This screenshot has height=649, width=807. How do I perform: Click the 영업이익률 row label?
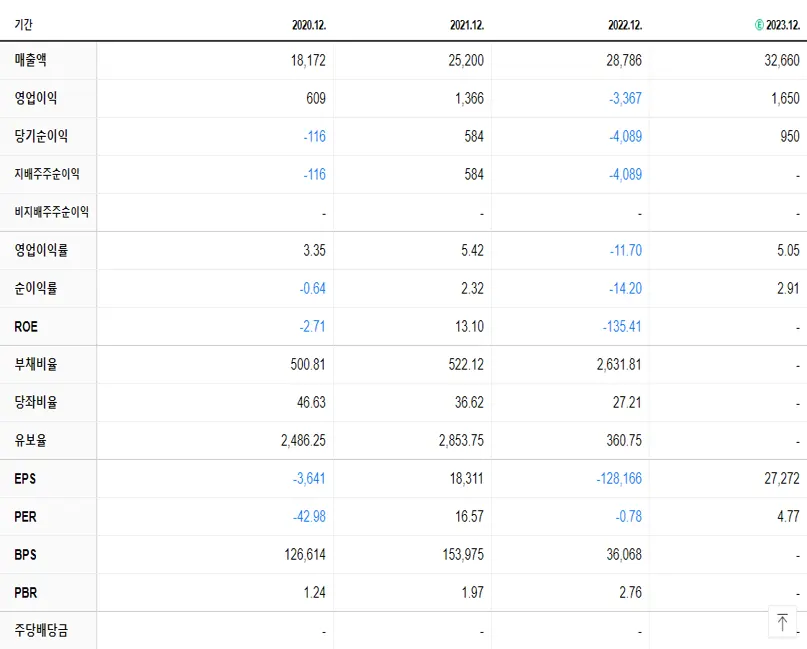point(41,250)
